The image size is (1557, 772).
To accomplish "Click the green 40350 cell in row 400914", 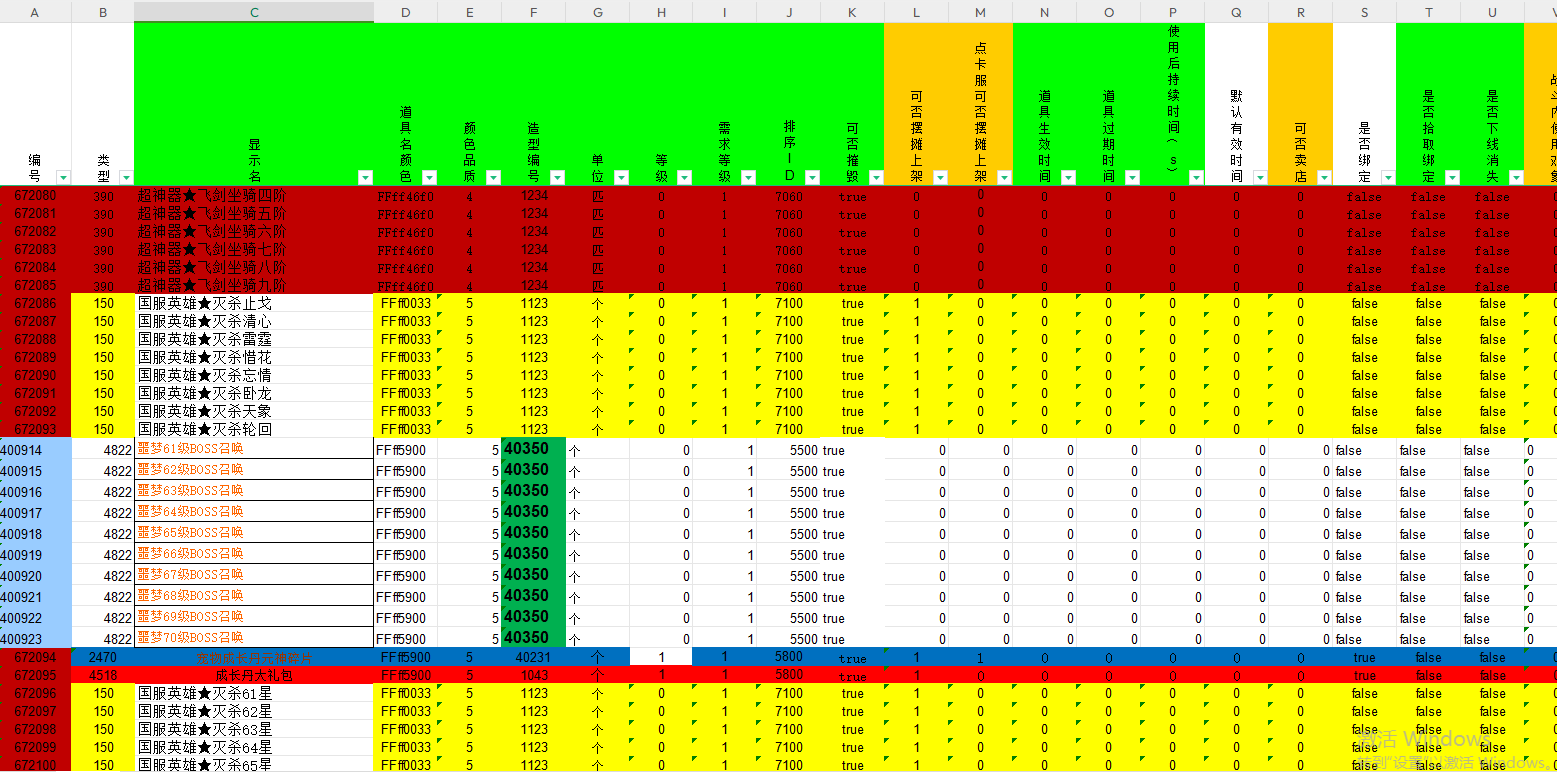I will (533, 449).
